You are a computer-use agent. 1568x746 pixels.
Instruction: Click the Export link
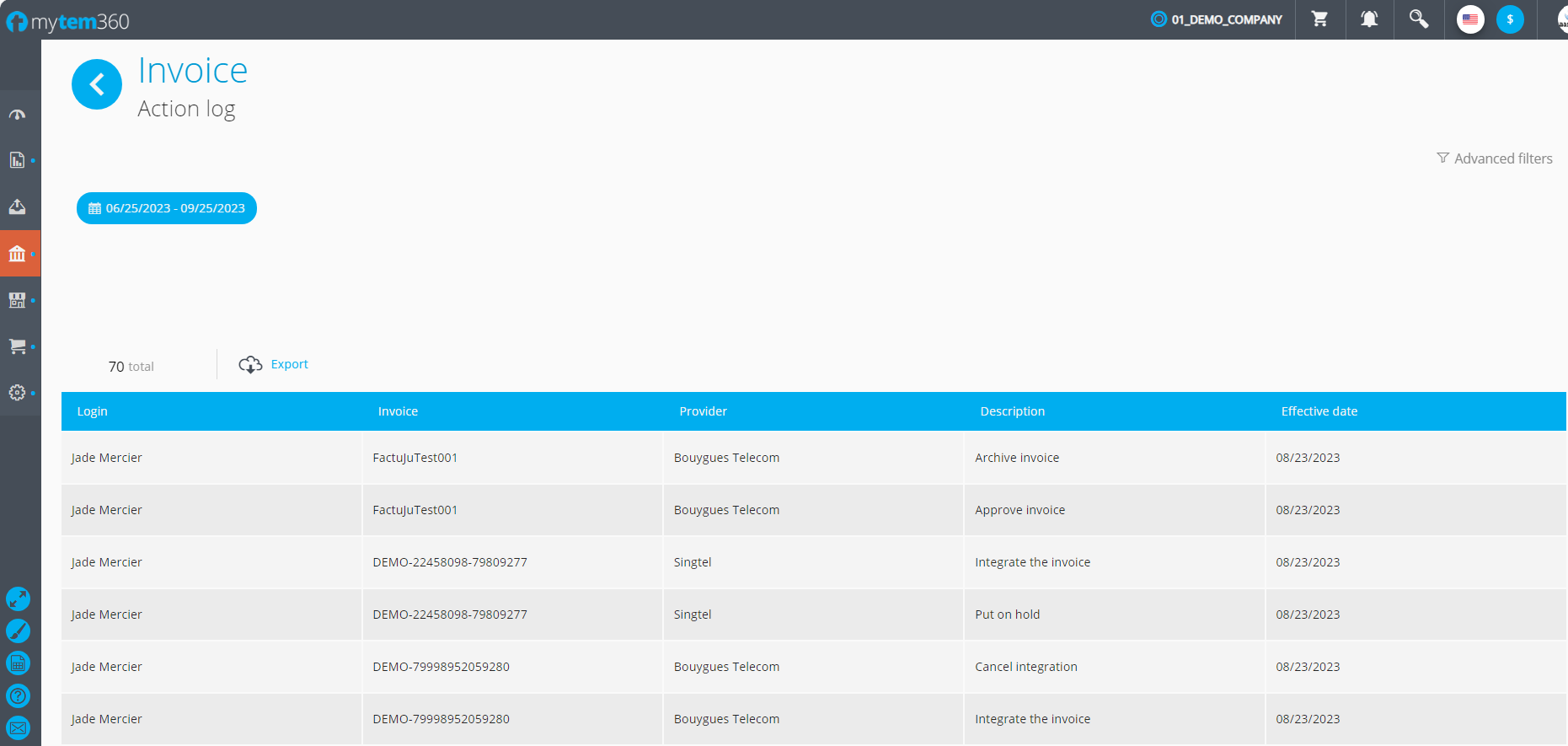tap(289, 364)
